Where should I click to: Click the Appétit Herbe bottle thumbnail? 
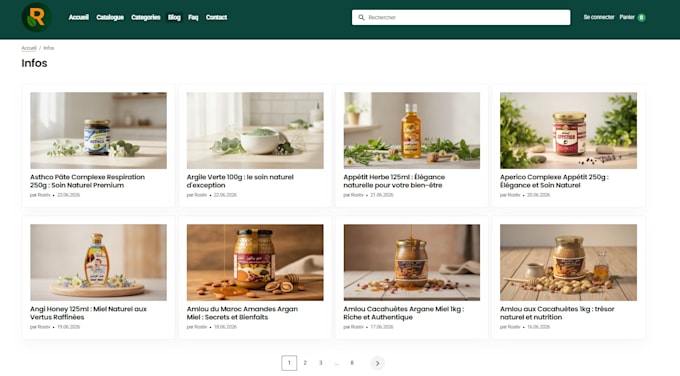click(x=412, y=130)
